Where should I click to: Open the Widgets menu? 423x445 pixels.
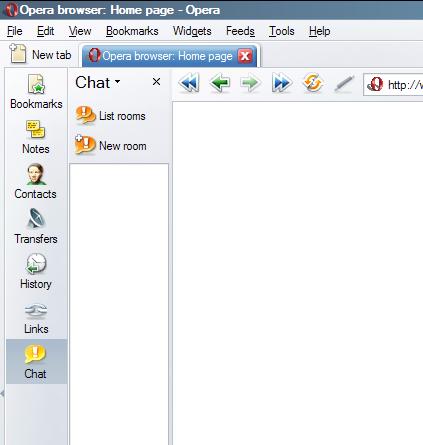click(192, 31)
